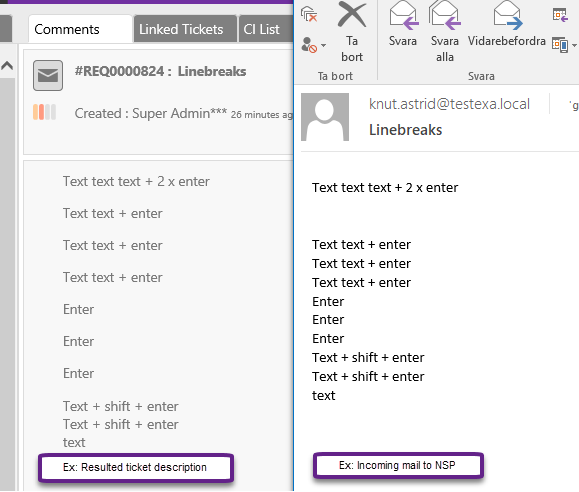This screenshot has height=492, width=579.
Task: Click the meeting reply icon
Action: pos(560,15)
